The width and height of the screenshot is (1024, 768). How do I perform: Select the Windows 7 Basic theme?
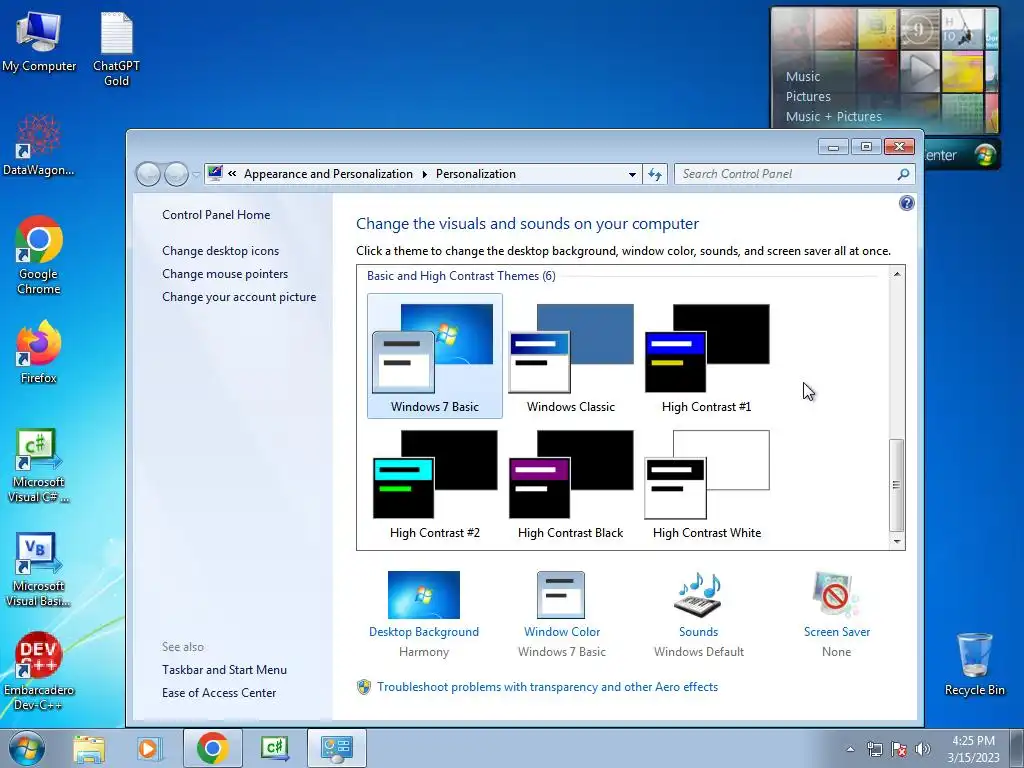(434, 356)
